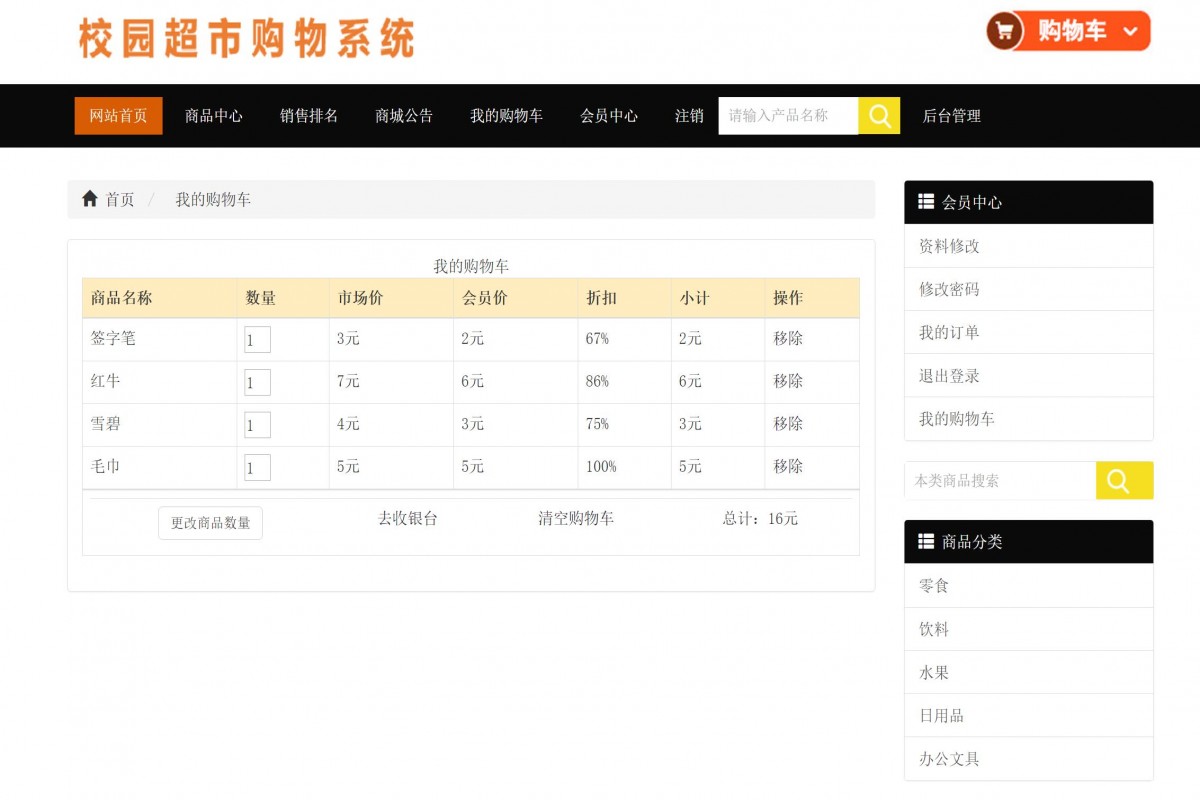Screen dimensions: 1200x800
Task: Remove 红牛 using its 移除 link
Action: click(x=786, y=381)
